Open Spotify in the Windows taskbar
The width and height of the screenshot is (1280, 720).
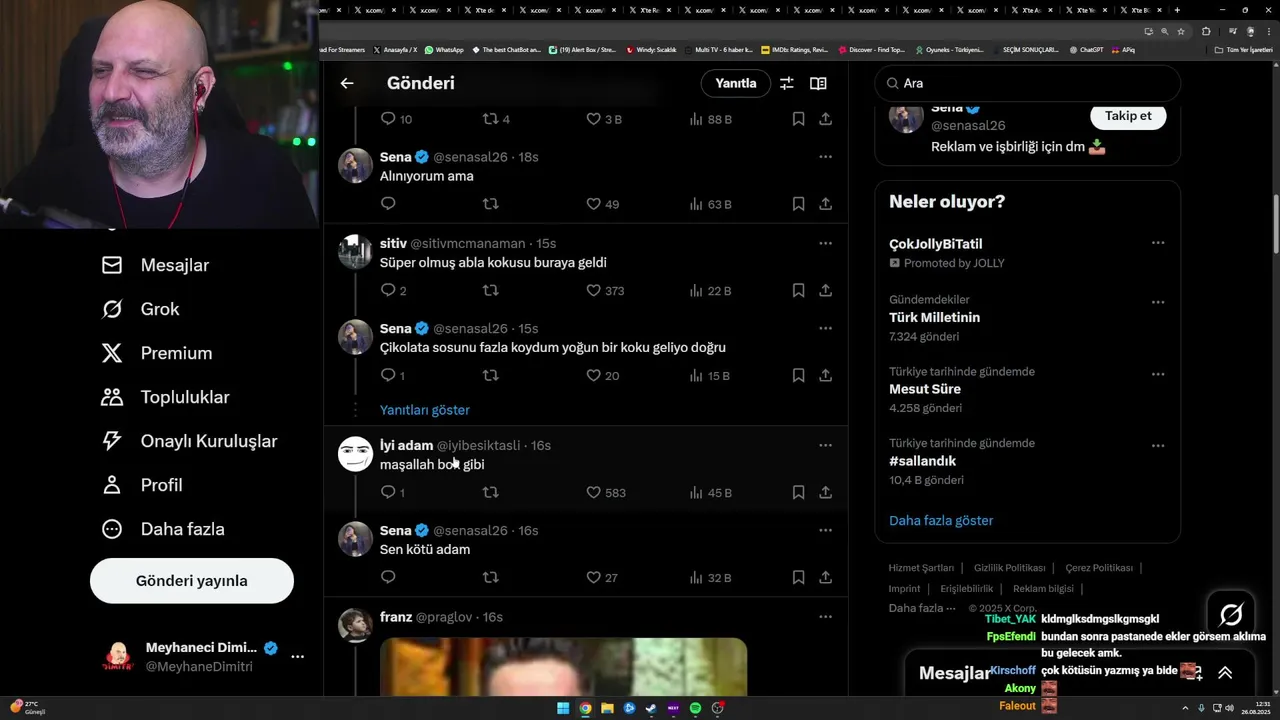tap(695, 708)
